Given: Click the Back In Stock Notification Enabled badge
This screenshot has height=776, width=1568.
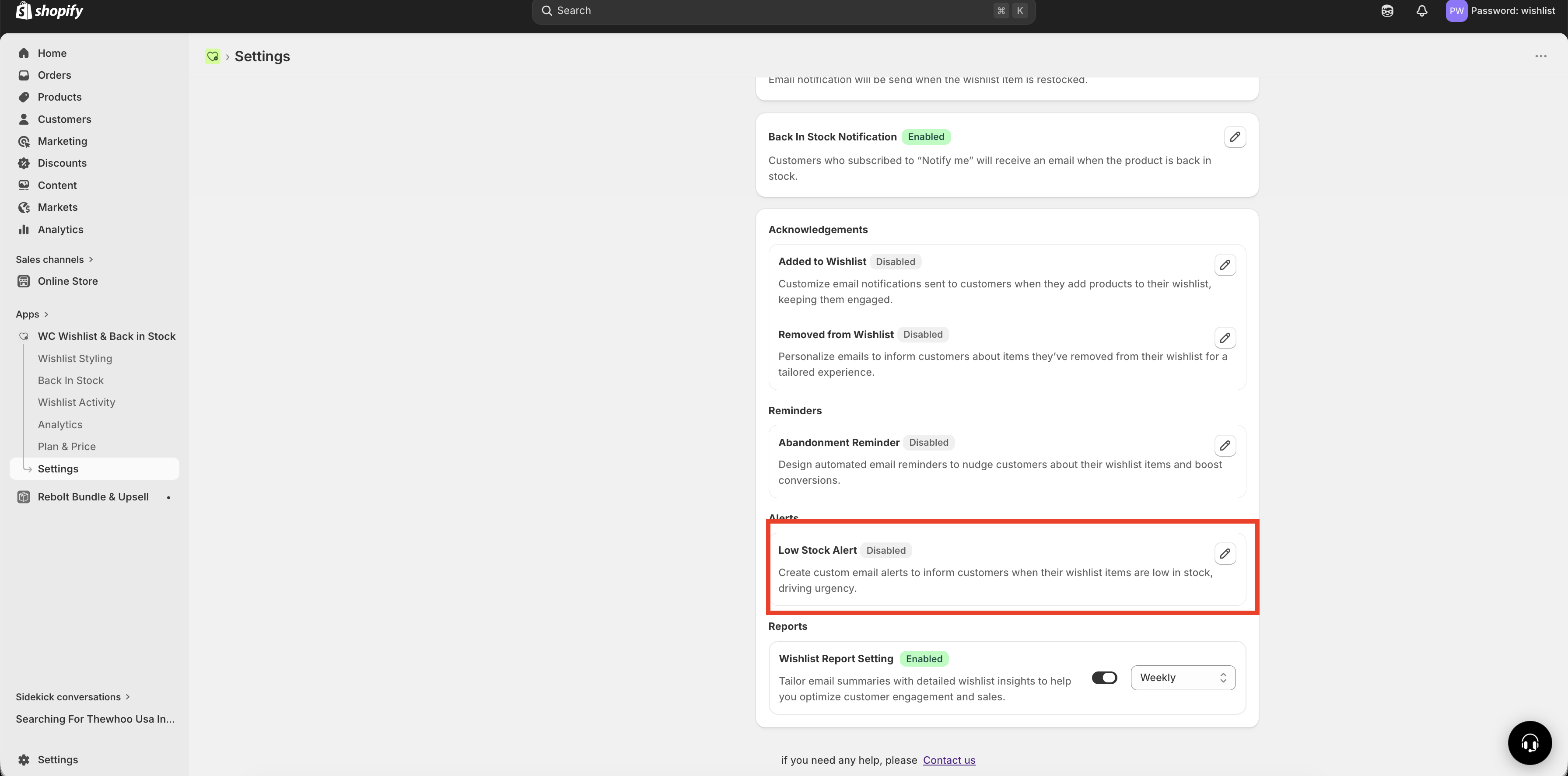Looking at the screenshot, I should [x=926, y=137].
